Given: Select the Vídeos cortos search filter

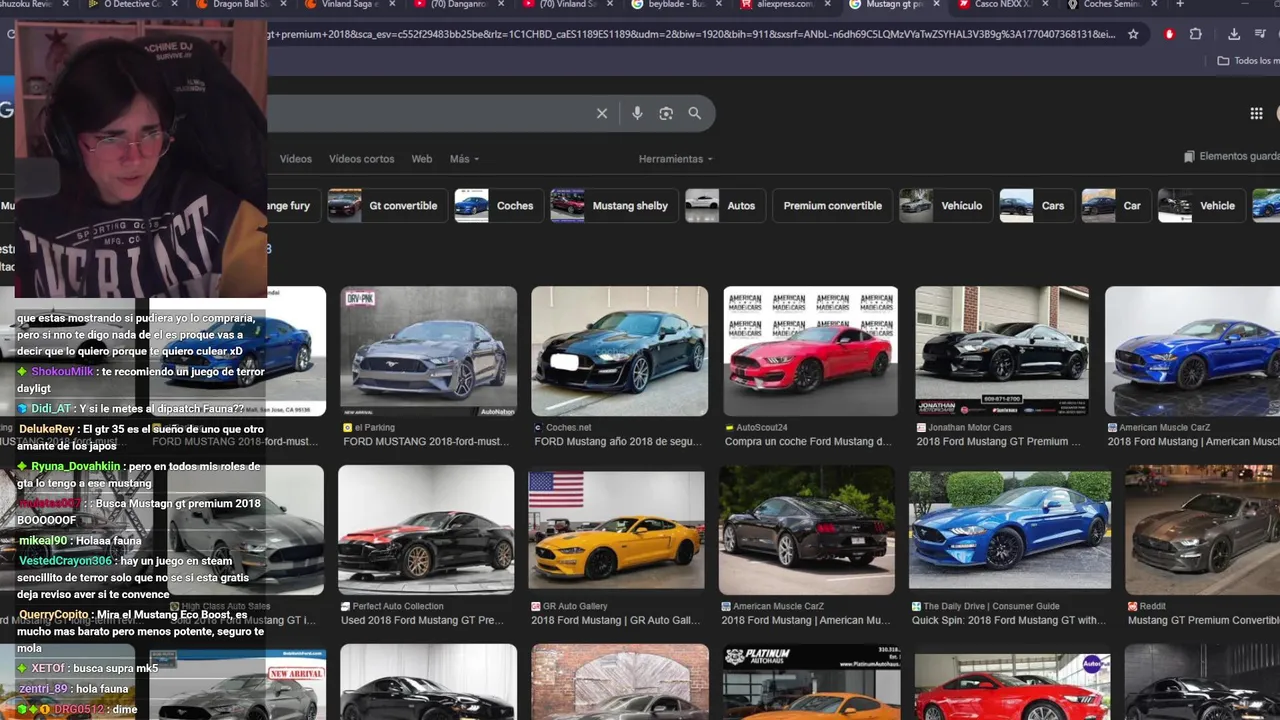Looking at the screenshot, I should point(362,159).
